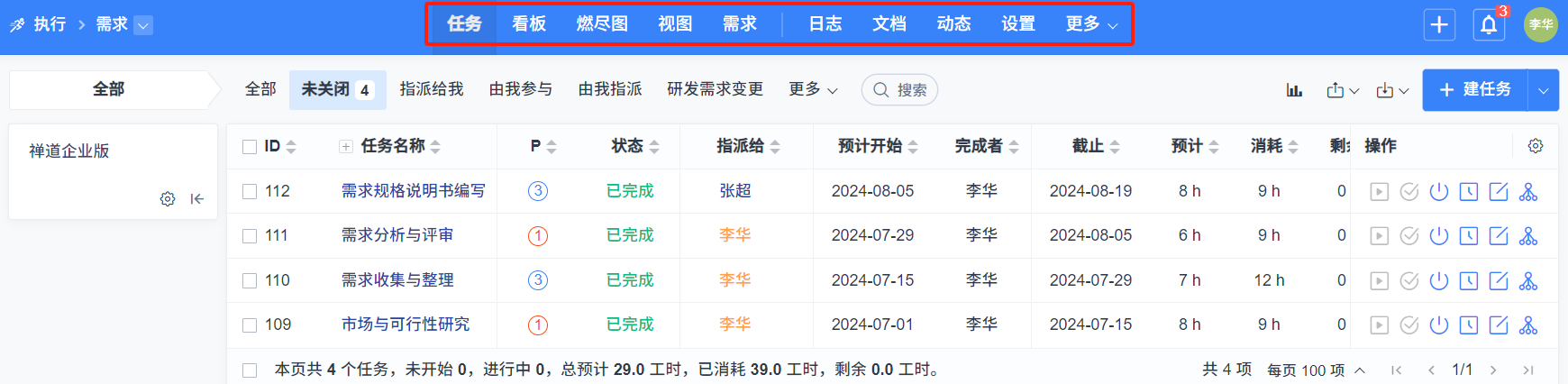Click 张超 in the 指派给 column
The image size is (1568, 384).
(735, 191)
